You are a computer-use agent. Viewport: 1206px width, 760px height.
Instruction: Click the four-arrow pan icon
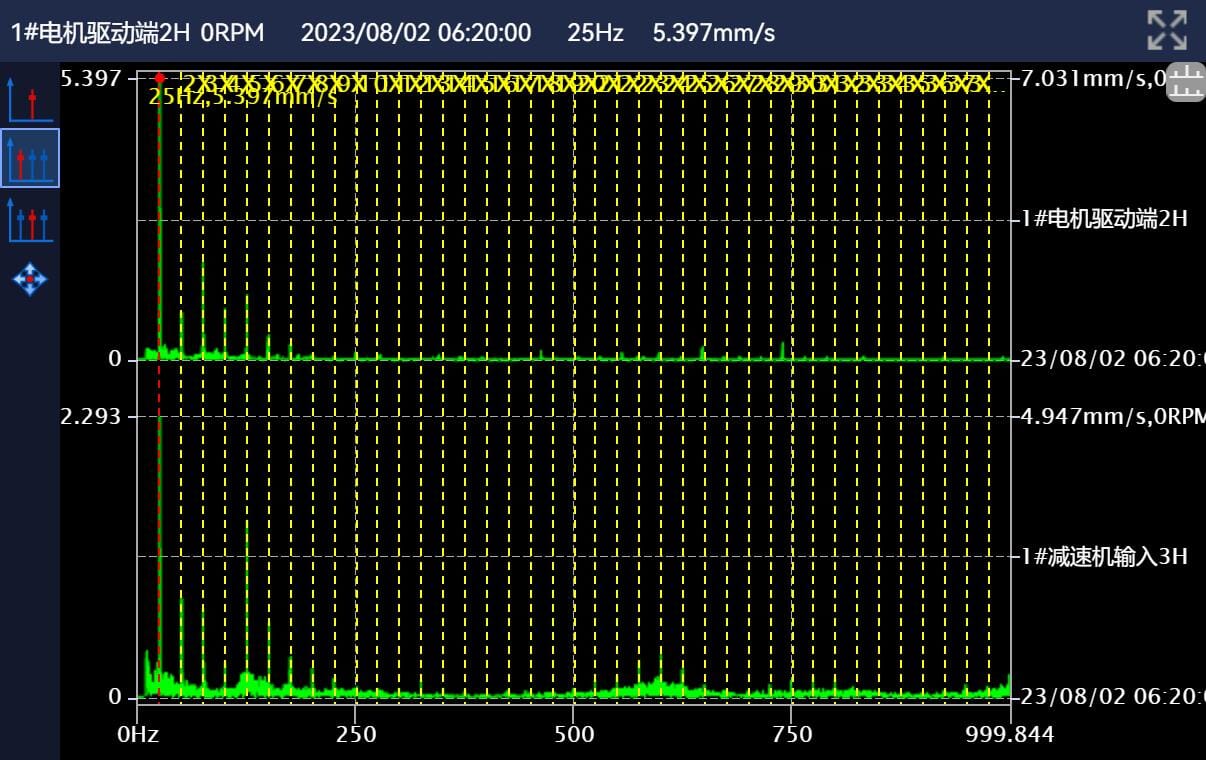pyautogui.click(x=29, y=278)
